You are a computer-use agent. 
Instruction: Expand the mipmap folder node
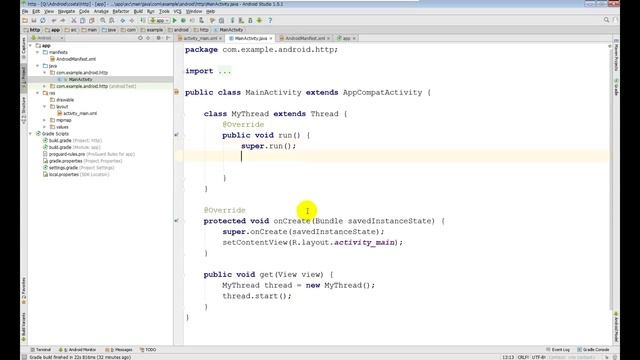coord(44,120)
